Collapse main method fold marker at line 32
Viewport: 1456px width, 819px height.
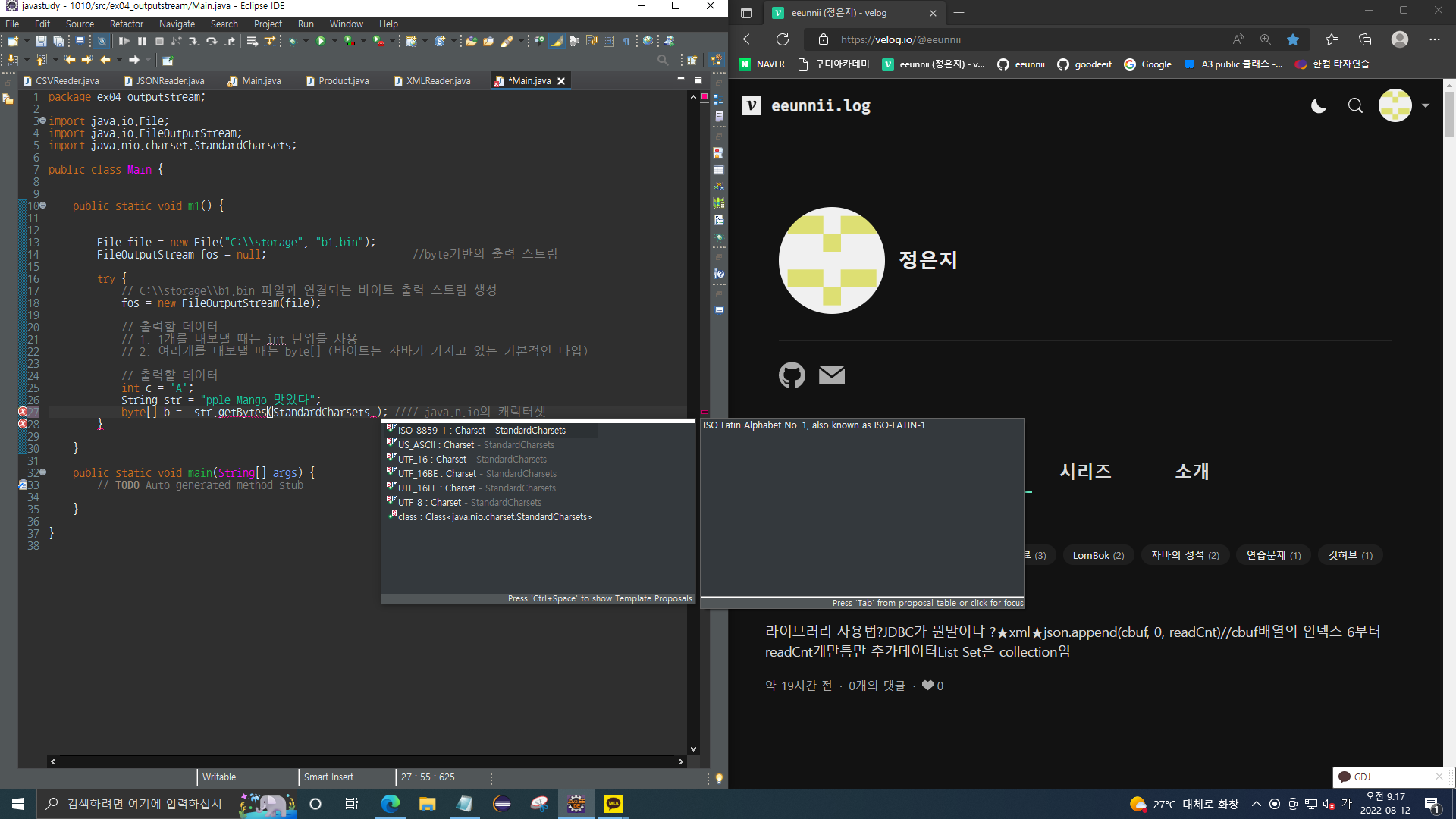point(43,472)
